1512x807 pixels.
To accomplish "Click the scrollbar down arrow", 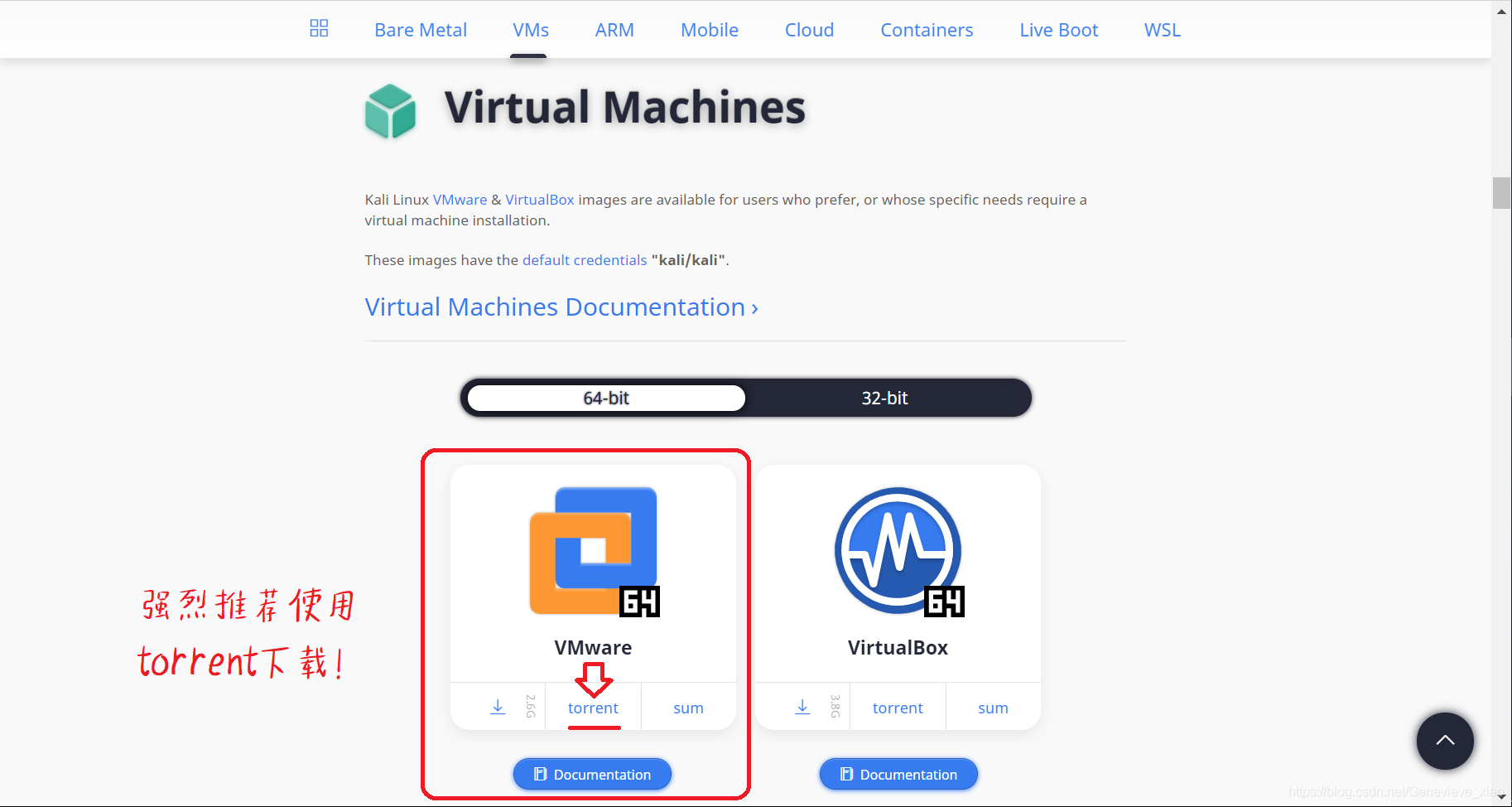I will point(1501,796).
